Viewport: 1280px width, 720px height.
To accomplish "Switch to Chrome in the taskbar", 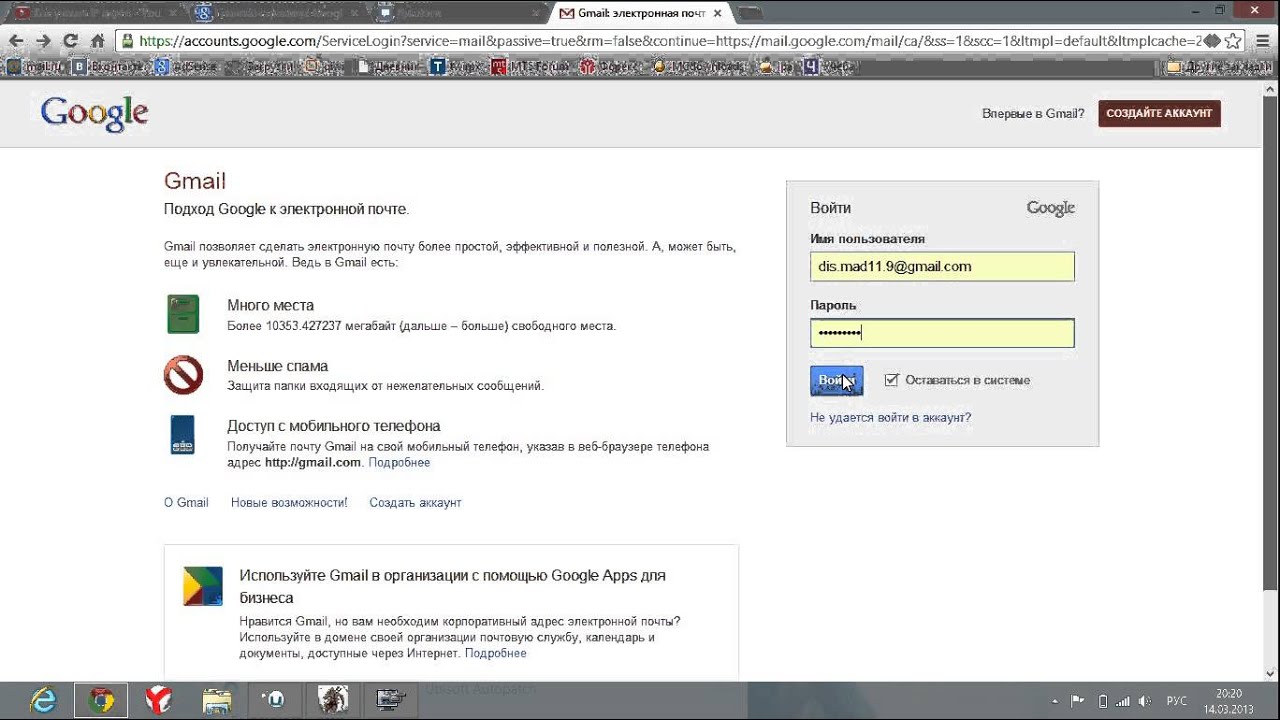I will click(100, 700).
